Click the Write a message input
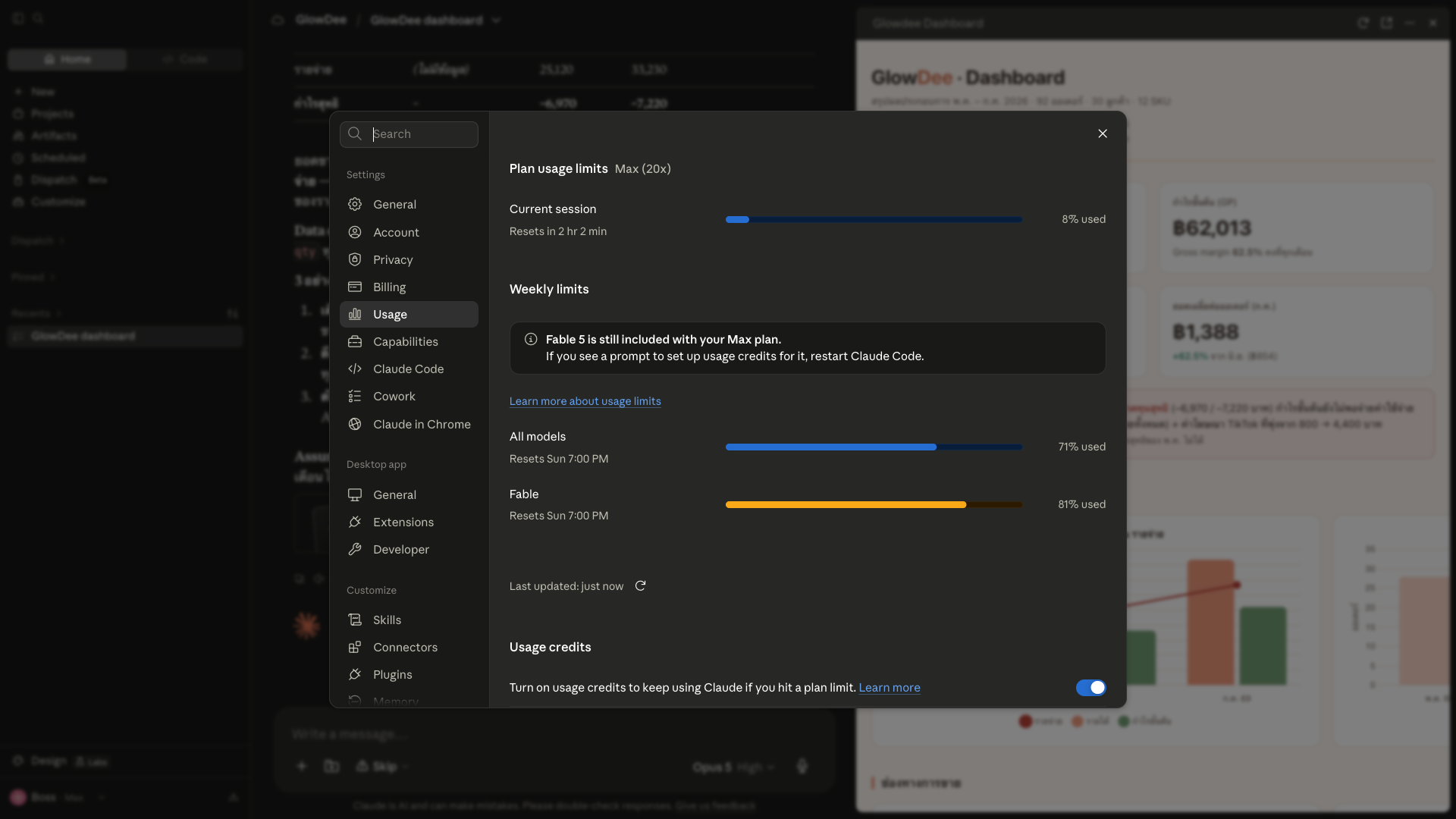This screenshot has height=819, width=1456. 554,734
